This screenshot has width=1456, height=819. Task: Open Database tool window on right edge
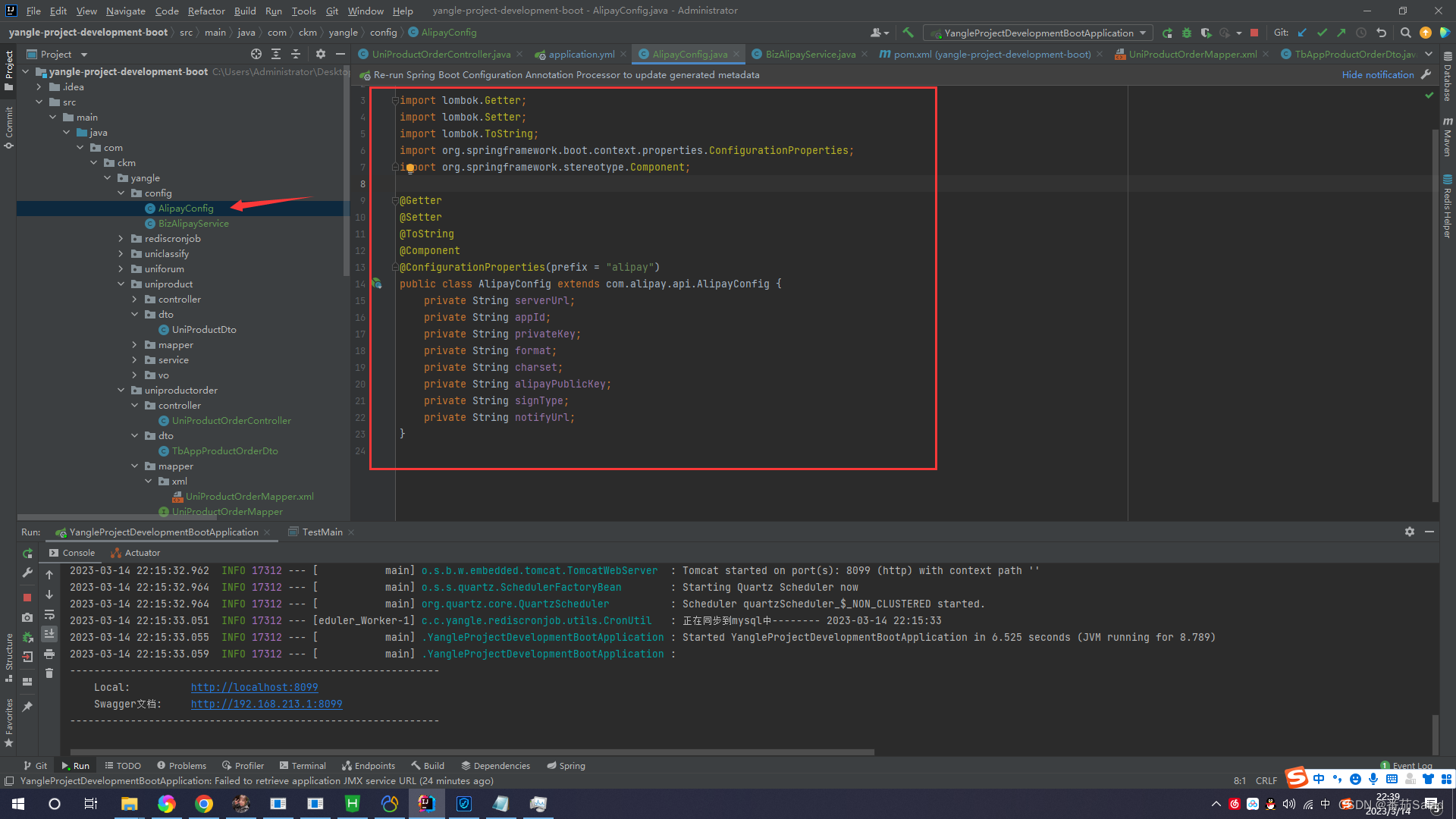(1448, 77)
